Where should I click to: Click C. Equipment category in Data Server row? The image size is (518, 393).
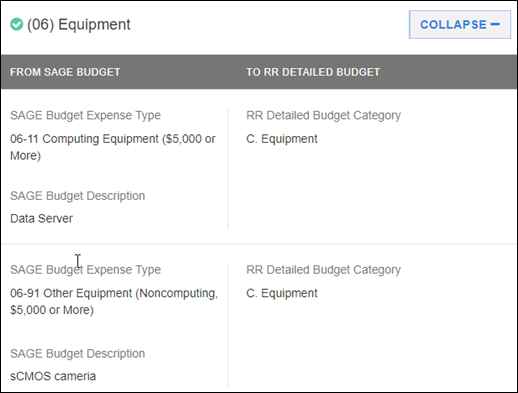click(282, 139)
